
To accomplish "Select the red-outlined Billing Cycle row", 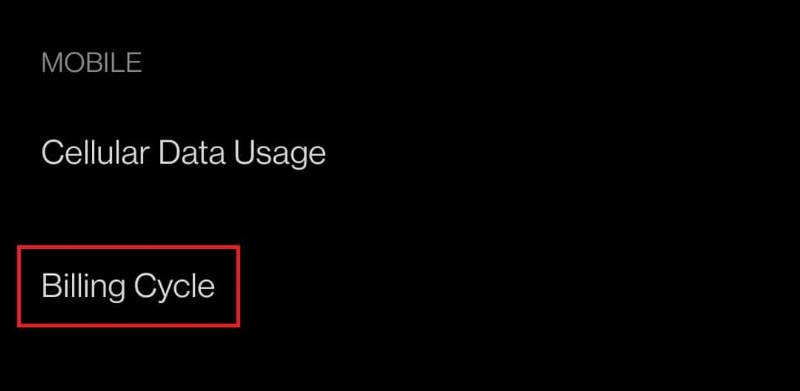I will pyautogui.click(x=128, y=286).
